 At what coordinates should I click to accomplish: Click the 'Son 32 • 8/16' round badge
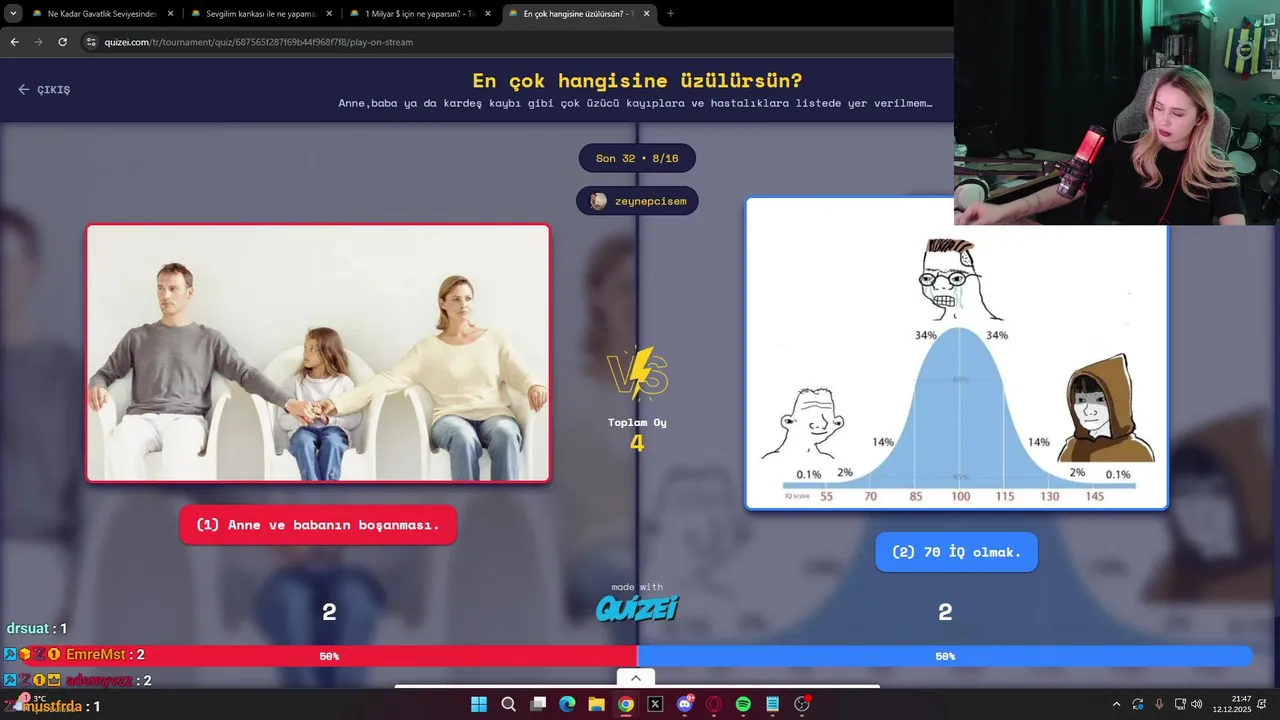(x=637, y=158)
